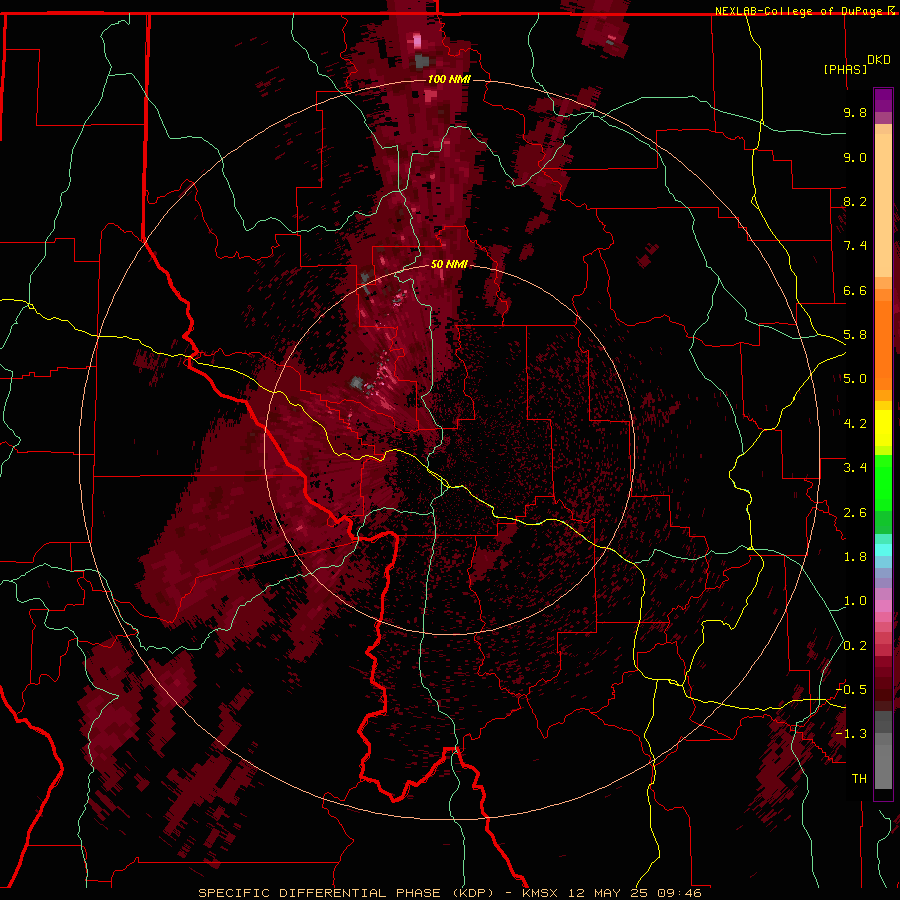This screenshot has height=900, width=900.
Task: Pick the cyan color bar segment
Action: [x=883, y=550]
